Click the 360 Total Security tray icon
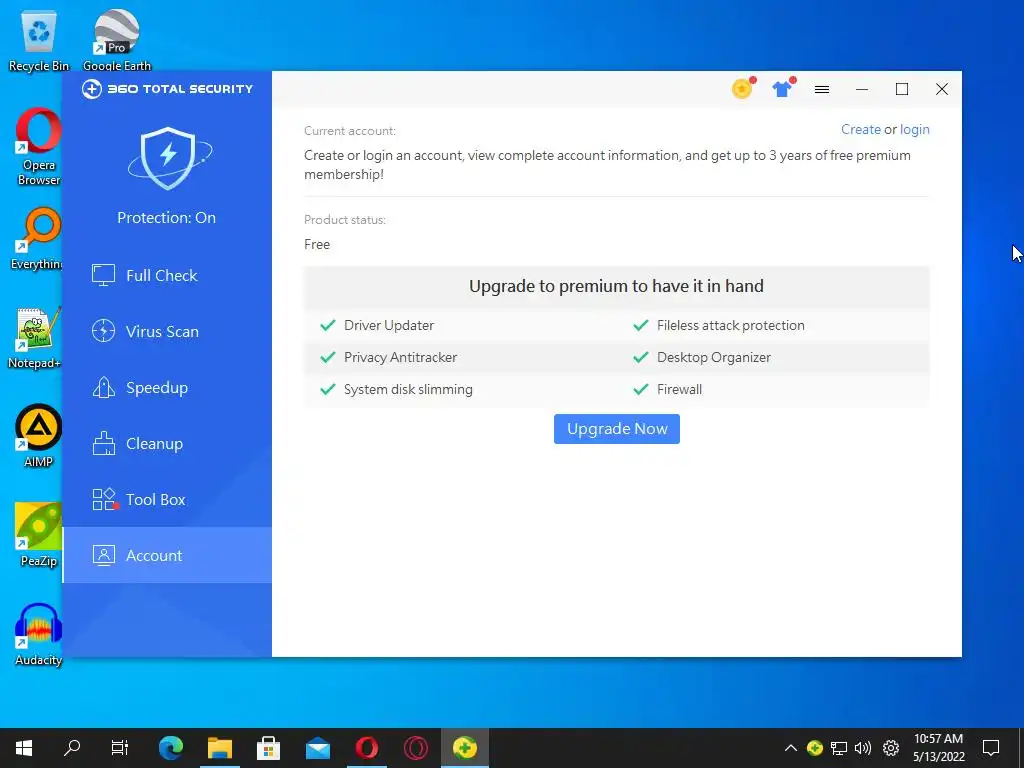1024x768 pixels. [x=814, y=748]
